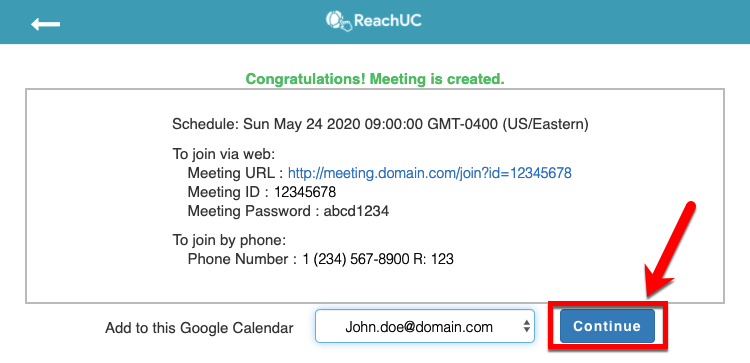
Task: Click the 'Meeting URL :' label text
Action: coord(235,173)
